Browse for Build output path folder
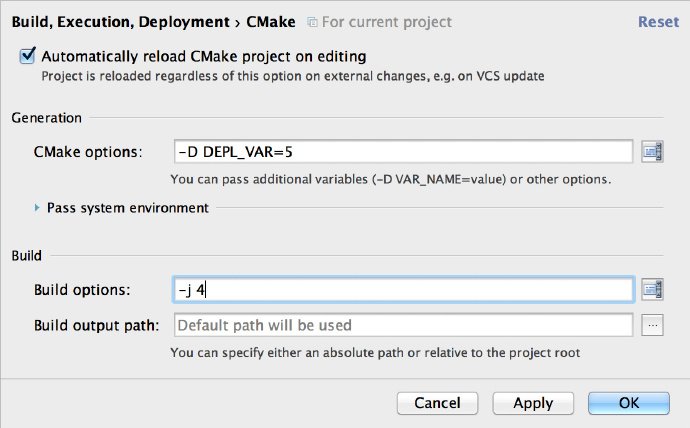690x428 pixels. tap(652, 326)
